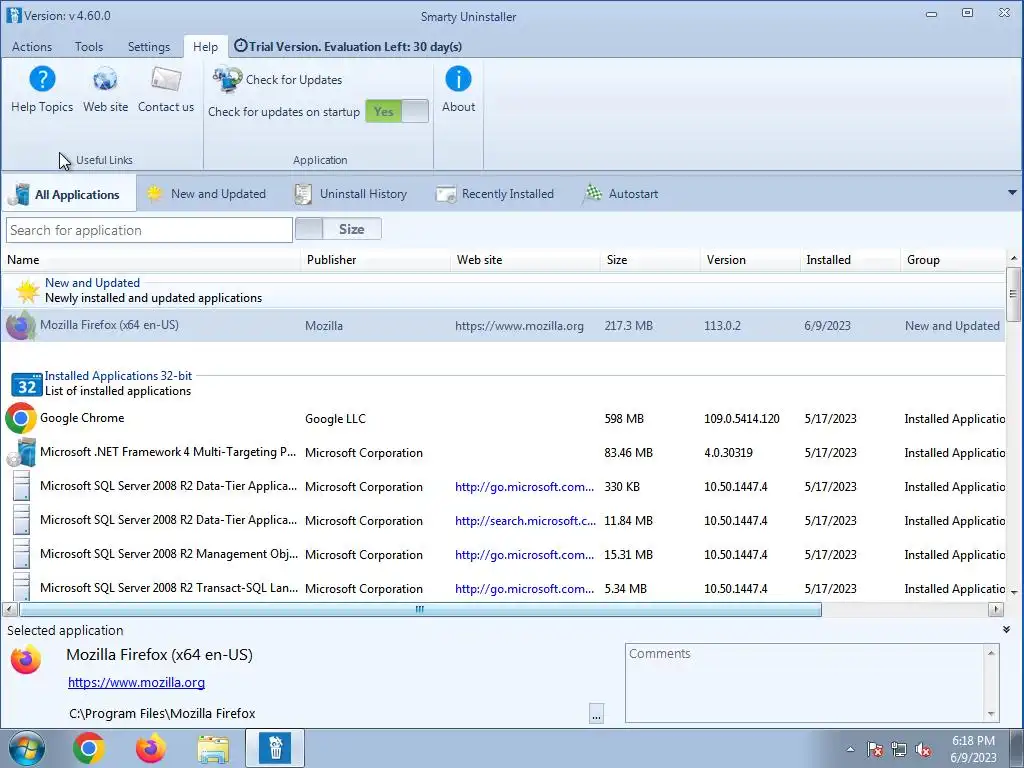Sort by the Version column header
Viewport: 1024px width, 768px height.
pos(750,260)
